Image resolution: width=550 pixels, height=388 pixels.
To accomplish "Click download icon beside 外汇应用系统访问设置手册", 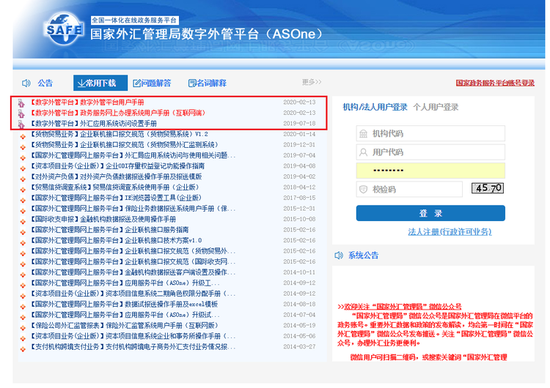I will click(x=21, y=124).
